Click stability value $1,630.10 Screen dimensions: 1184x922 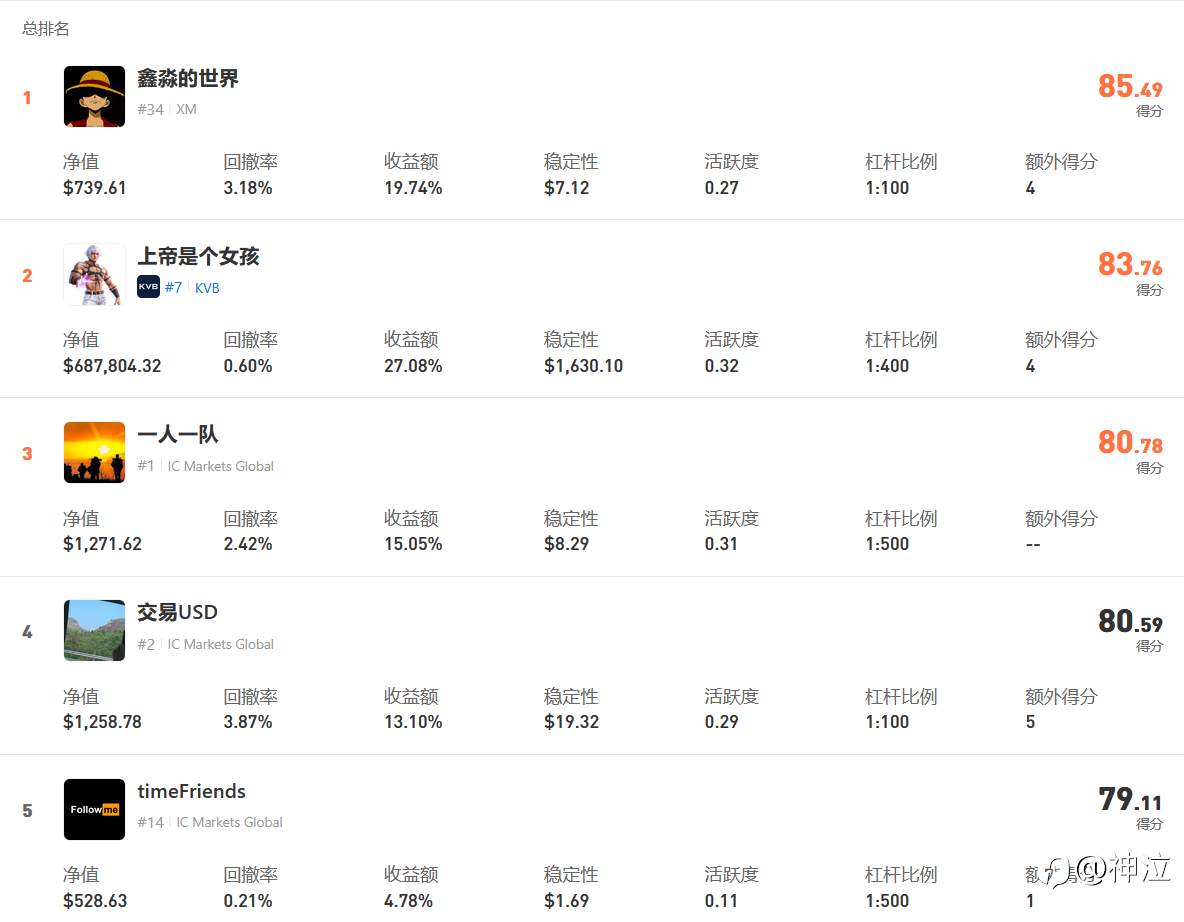(583, 366)
